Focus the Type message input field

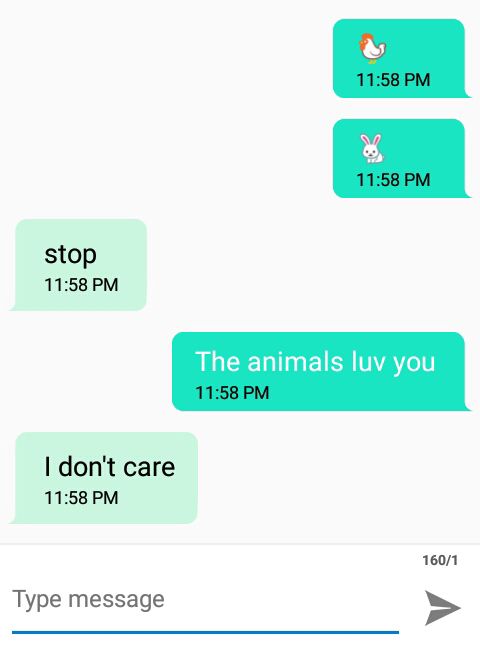tap(205, 599)
